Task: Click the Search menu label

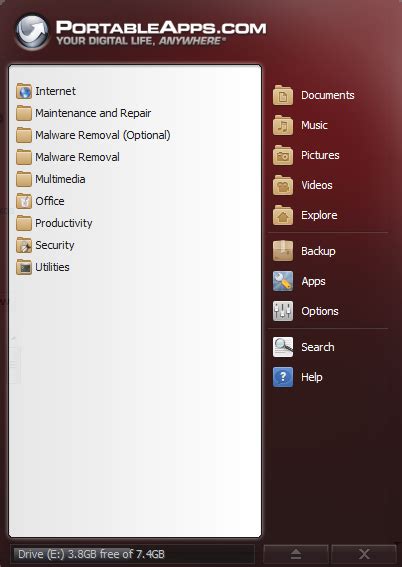Action: 317,347
